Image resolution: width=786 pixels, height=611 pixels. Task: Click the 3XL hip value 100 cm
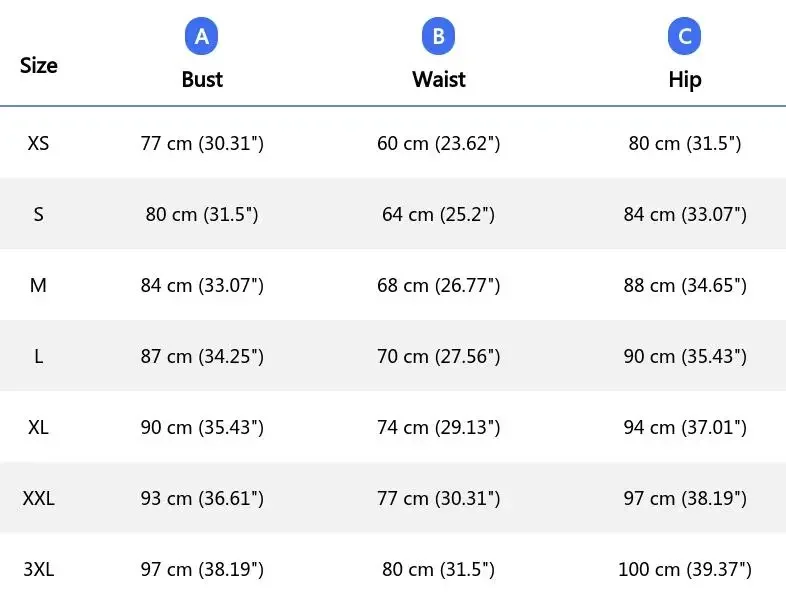(x=685, y=569)
